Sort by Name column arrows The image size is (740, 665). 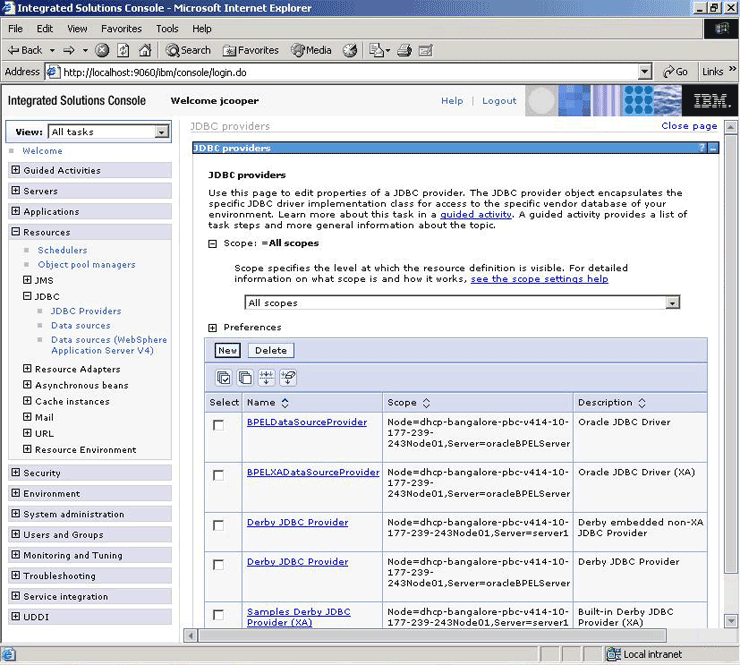coord(285,403)
